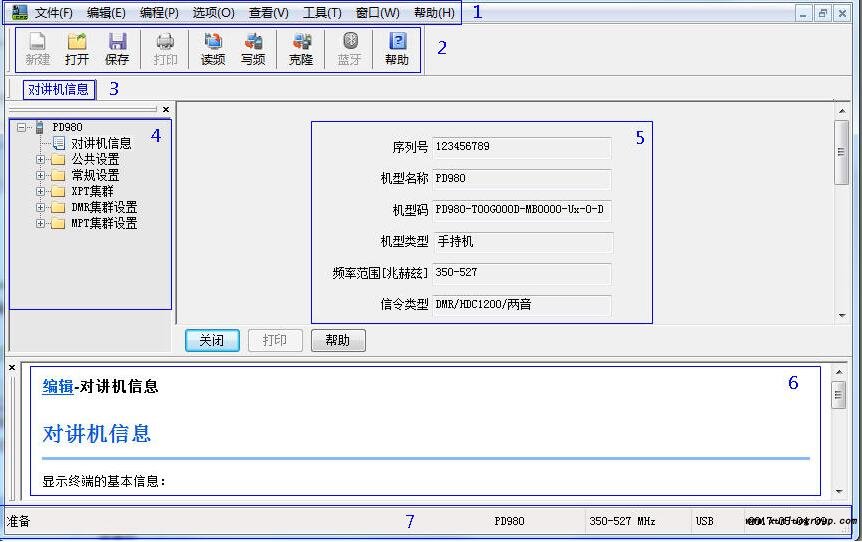862x542 pixels.
Task: Click 准备 status text
Action: point(19,521)
